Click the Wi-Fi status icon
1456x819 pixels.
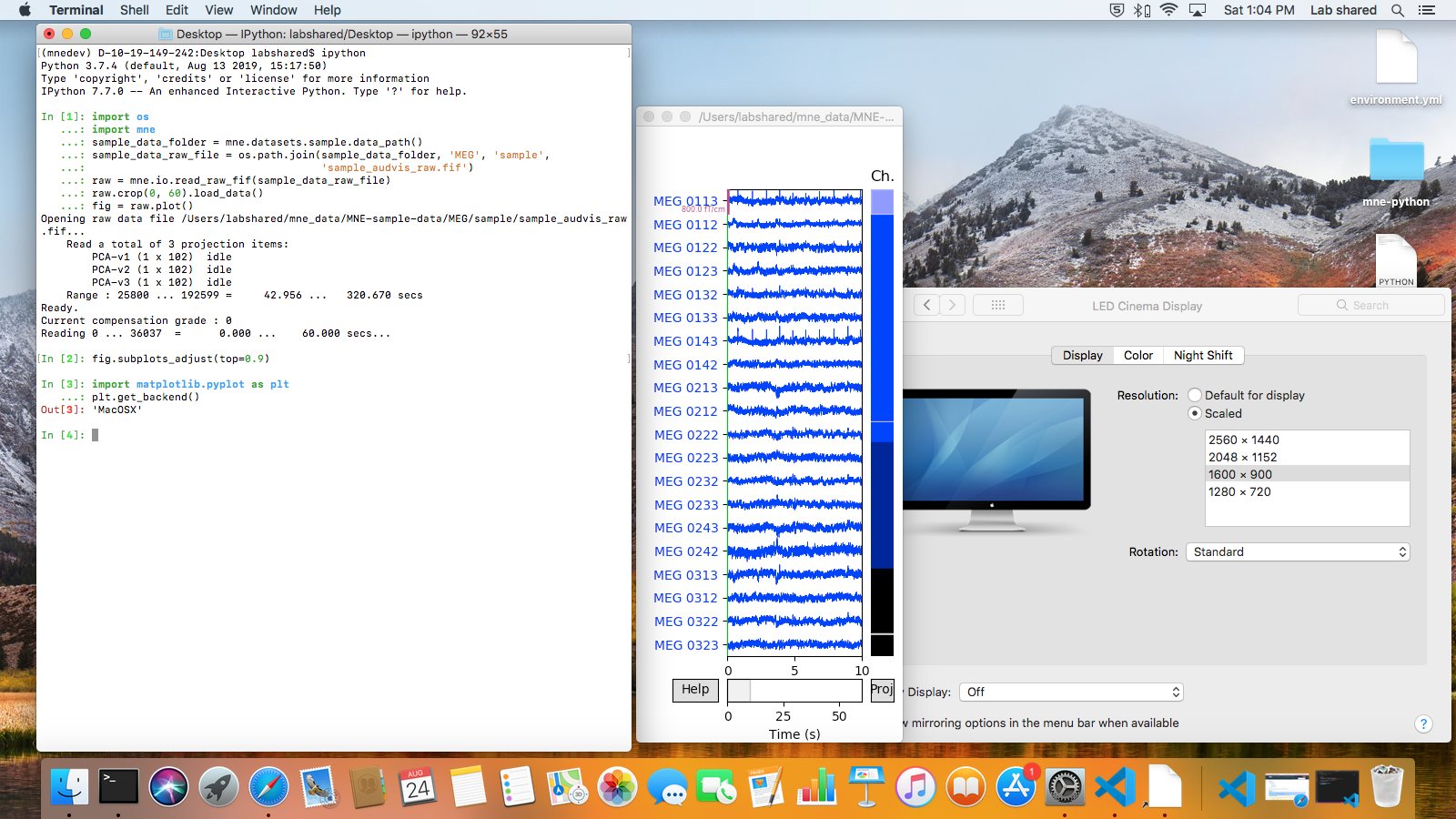1169,10
